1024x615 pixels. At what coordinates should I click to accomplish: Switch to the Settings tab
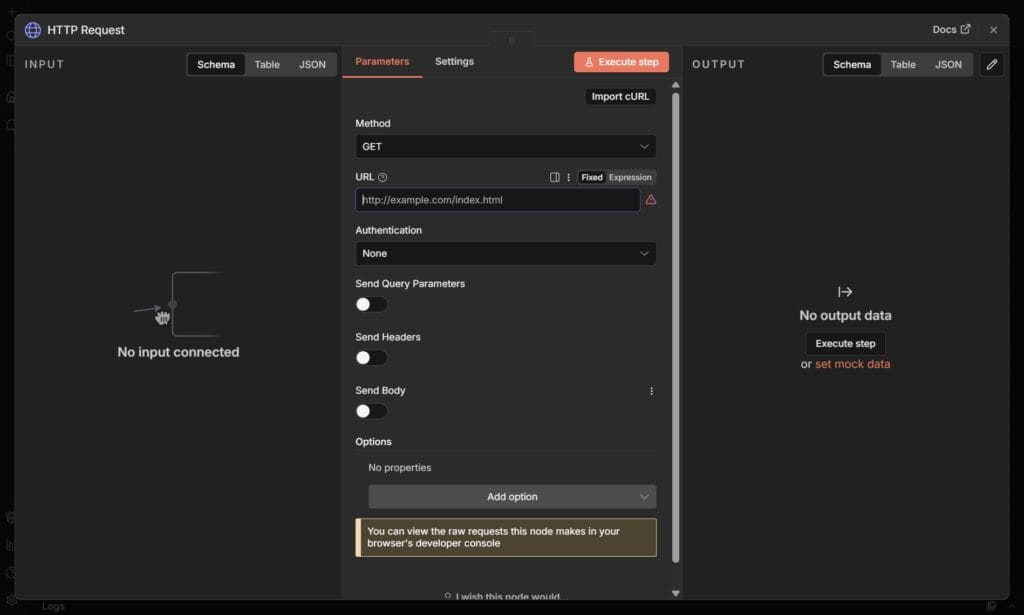pos(454,62)
